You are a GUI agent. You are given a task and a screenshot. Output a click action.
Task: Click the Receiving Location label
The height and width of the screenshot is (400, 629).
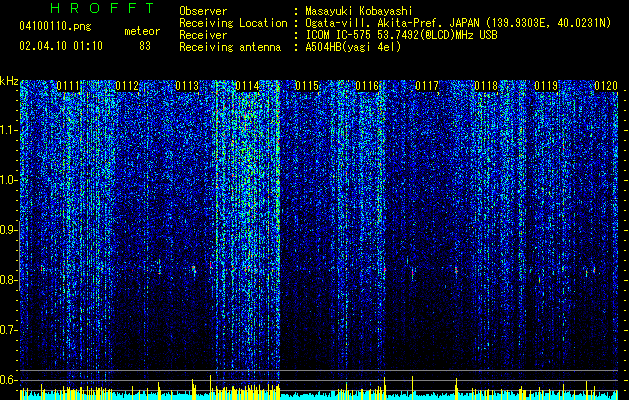[x=233, y=23]
